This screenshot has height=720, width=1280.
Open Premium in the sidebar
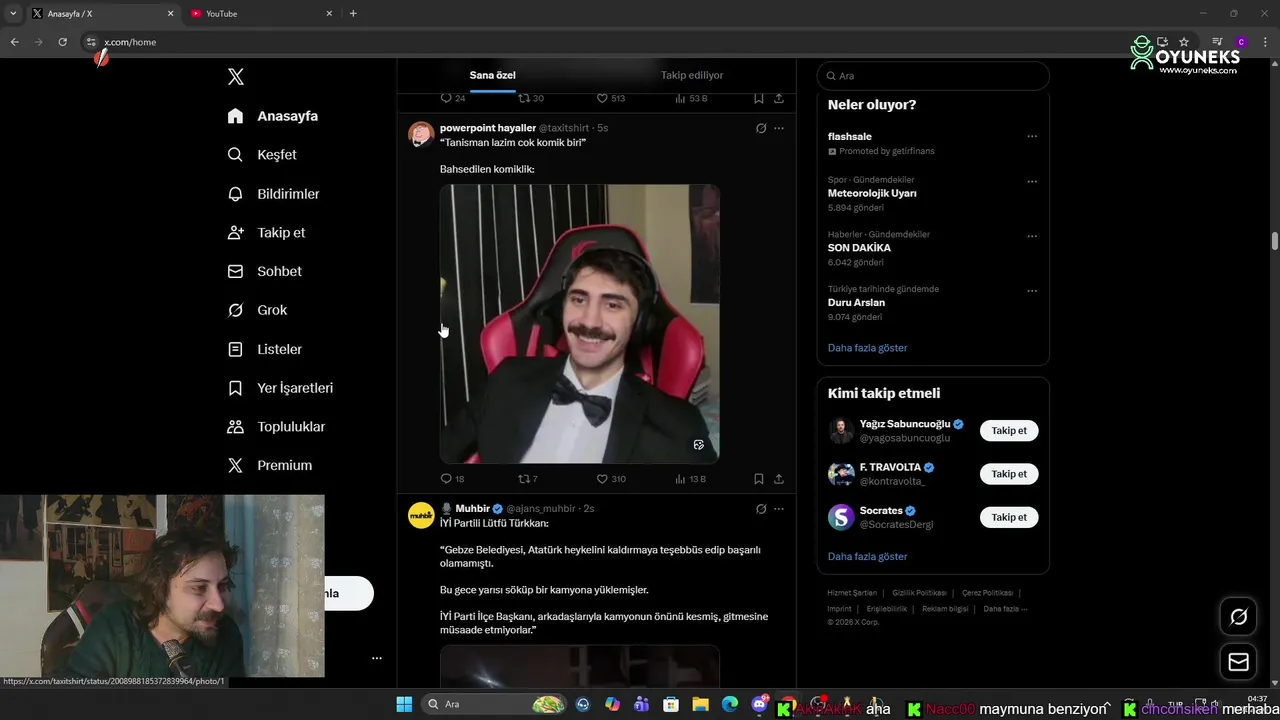point(270,465)
